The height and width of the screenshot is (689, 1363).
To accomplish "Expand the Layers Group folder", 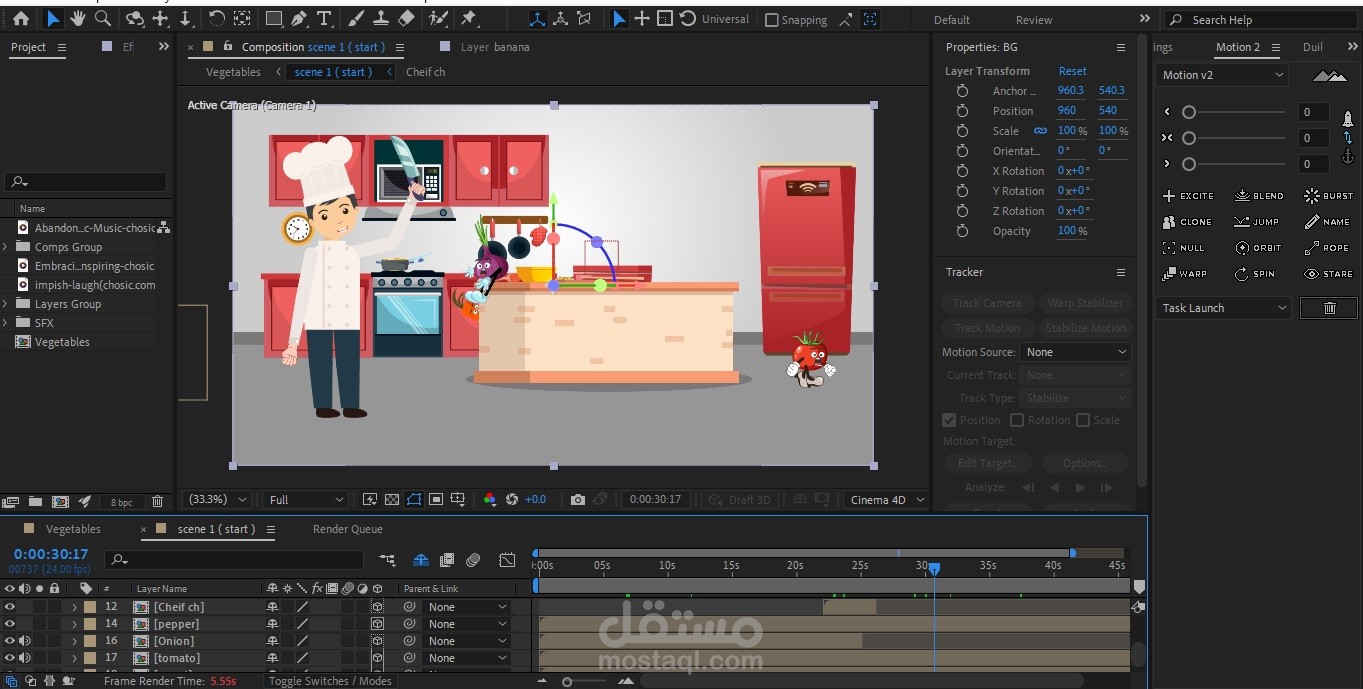I will coord(6,304).
